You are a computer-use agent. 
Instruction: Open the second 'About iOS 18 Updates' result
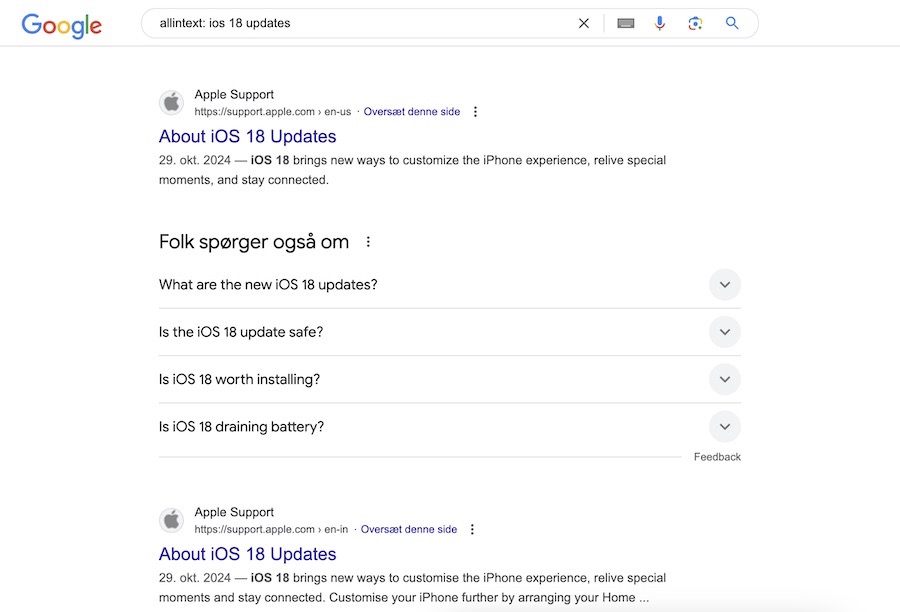247,553
